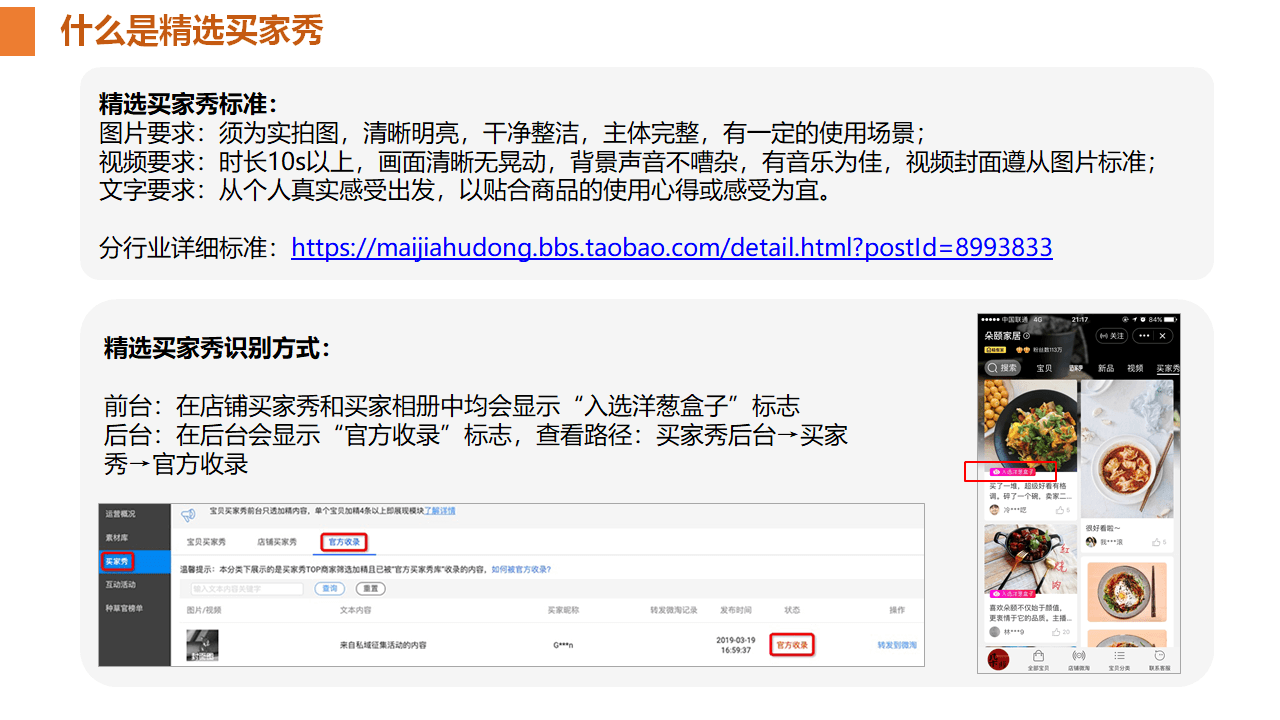Tap the three-dot more icon in phone

coord(1144,336)
